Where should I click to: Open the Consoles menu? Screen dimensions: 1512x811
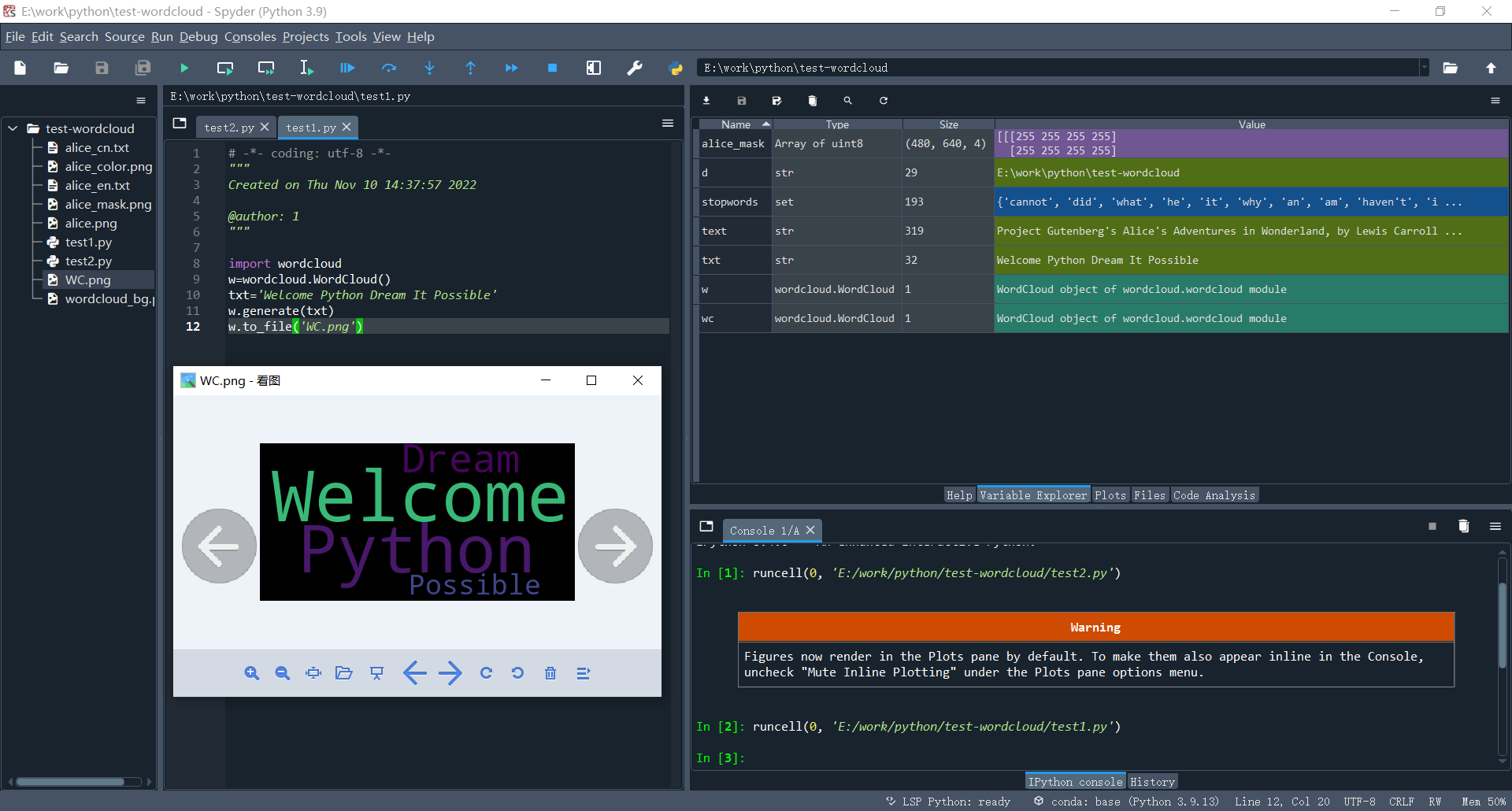tap(250, 37)
